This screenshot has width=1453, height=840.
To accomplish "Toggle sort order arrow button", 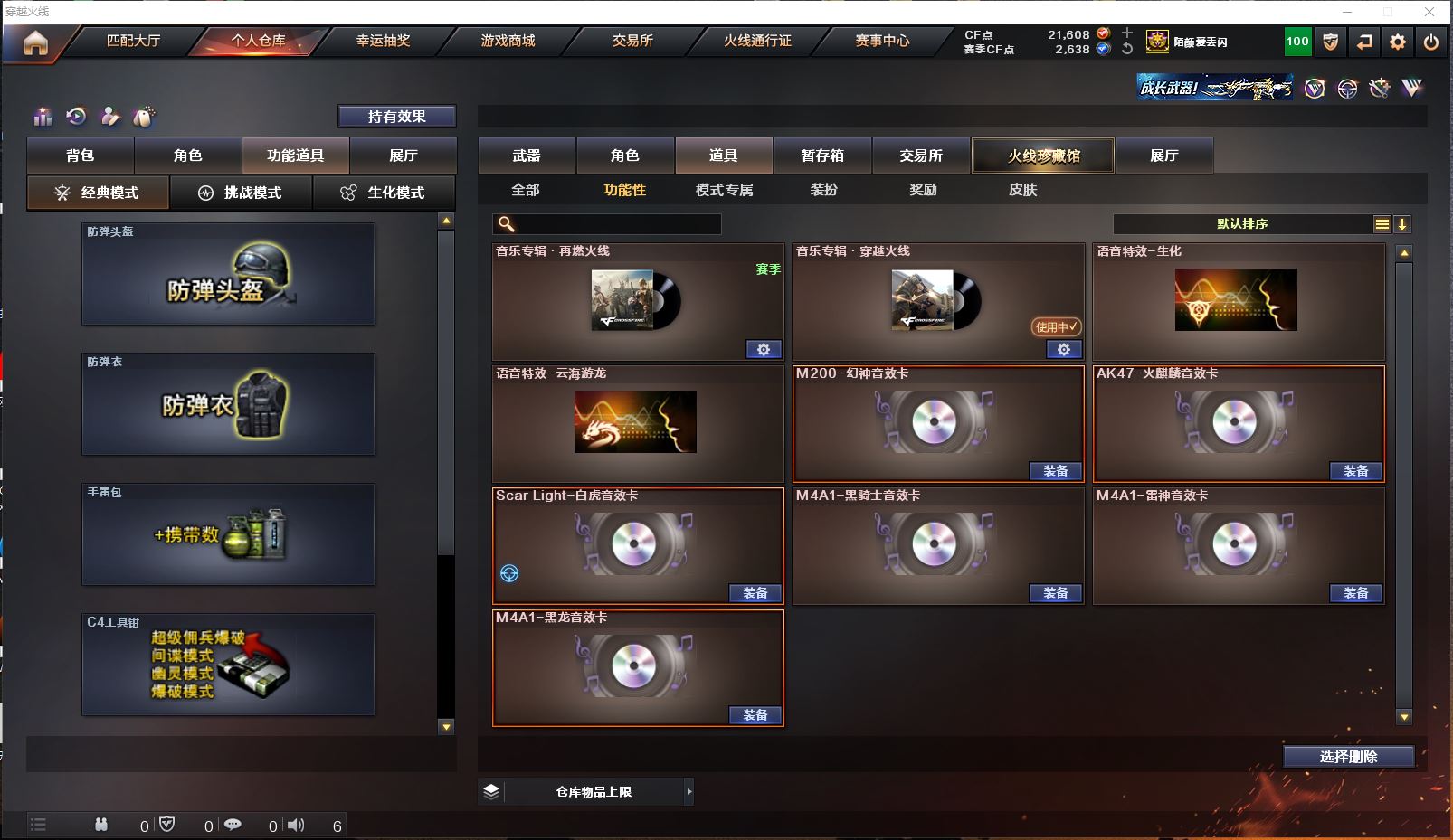I will pos(1401,224).
